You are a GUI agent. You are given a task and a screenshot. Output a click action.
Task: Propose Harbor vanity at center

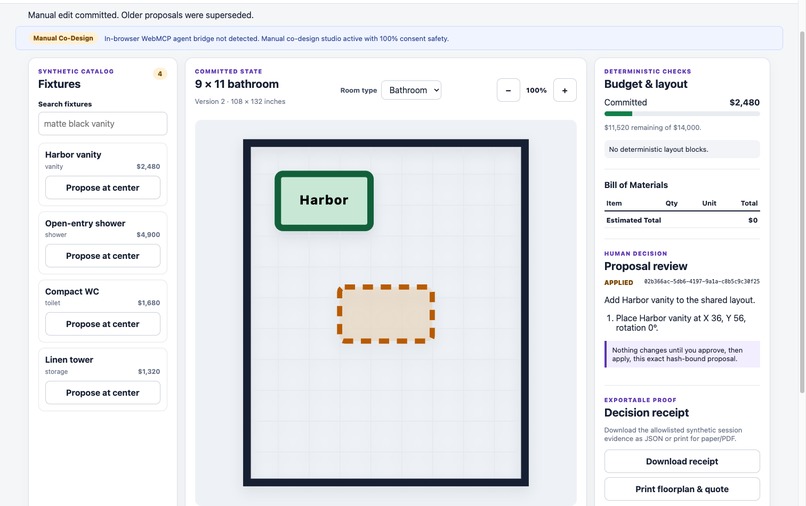coord(103,188)
